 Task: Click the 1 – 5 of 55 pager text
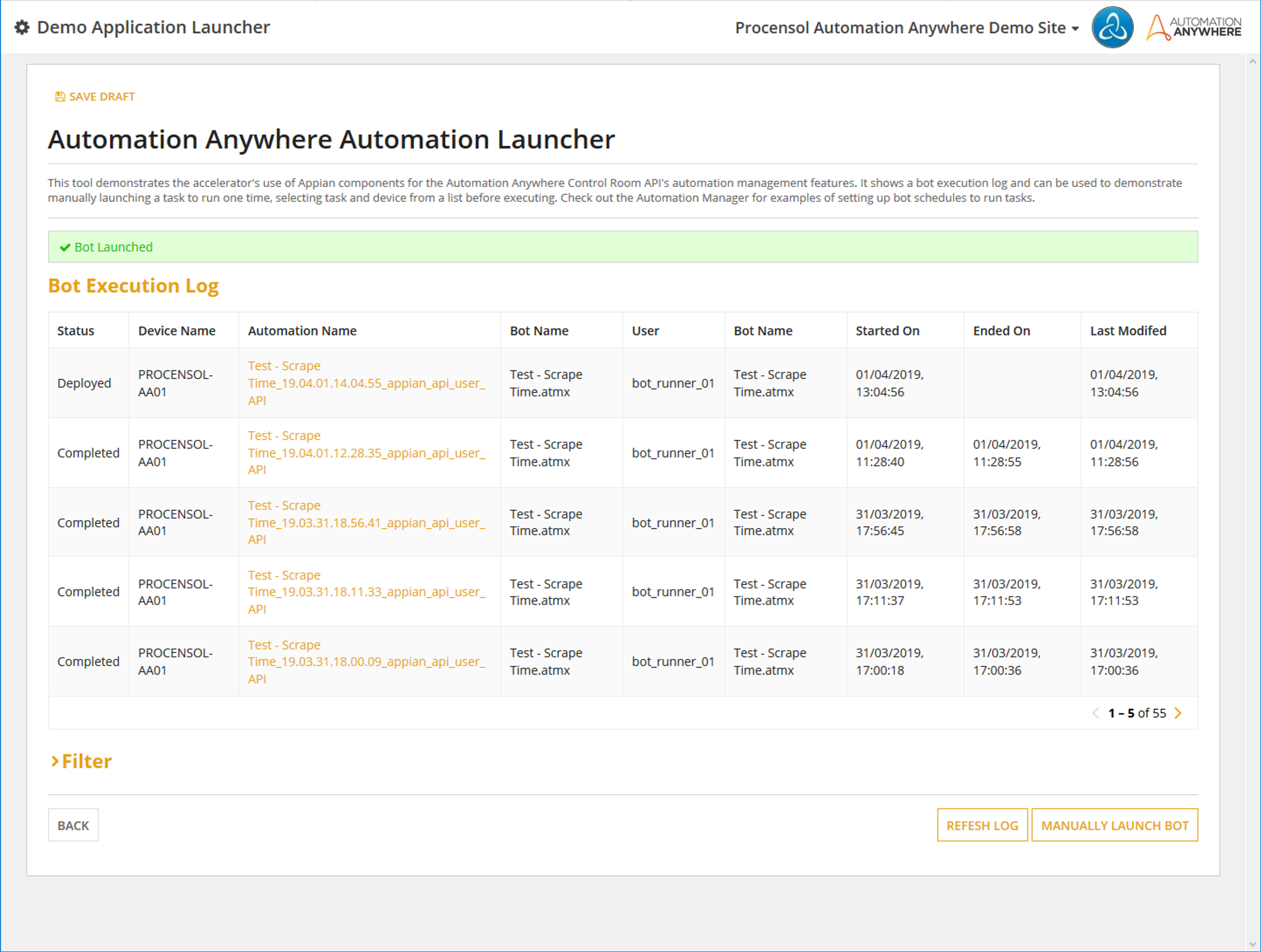1137,713
